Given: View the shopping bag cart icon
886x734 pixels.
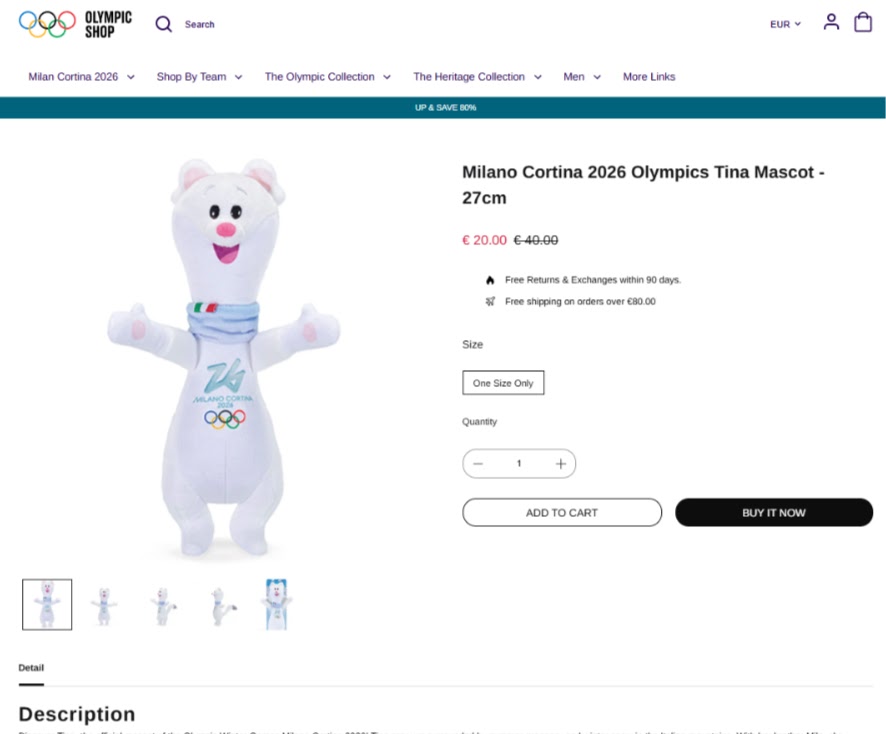Looking at the screenshot, I should [862, 23].
